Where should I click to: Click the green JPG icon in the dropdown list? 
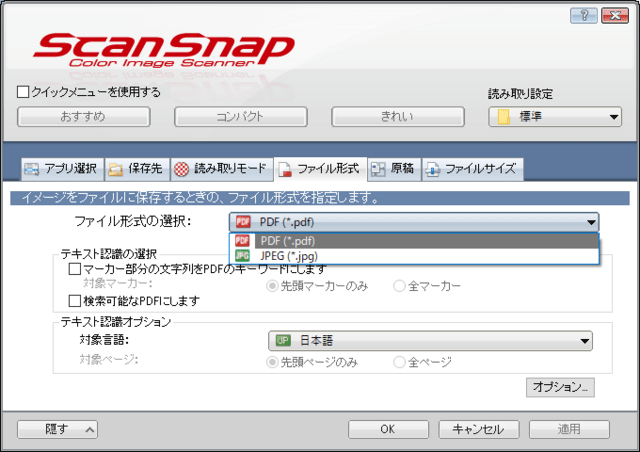pos(242,256)
